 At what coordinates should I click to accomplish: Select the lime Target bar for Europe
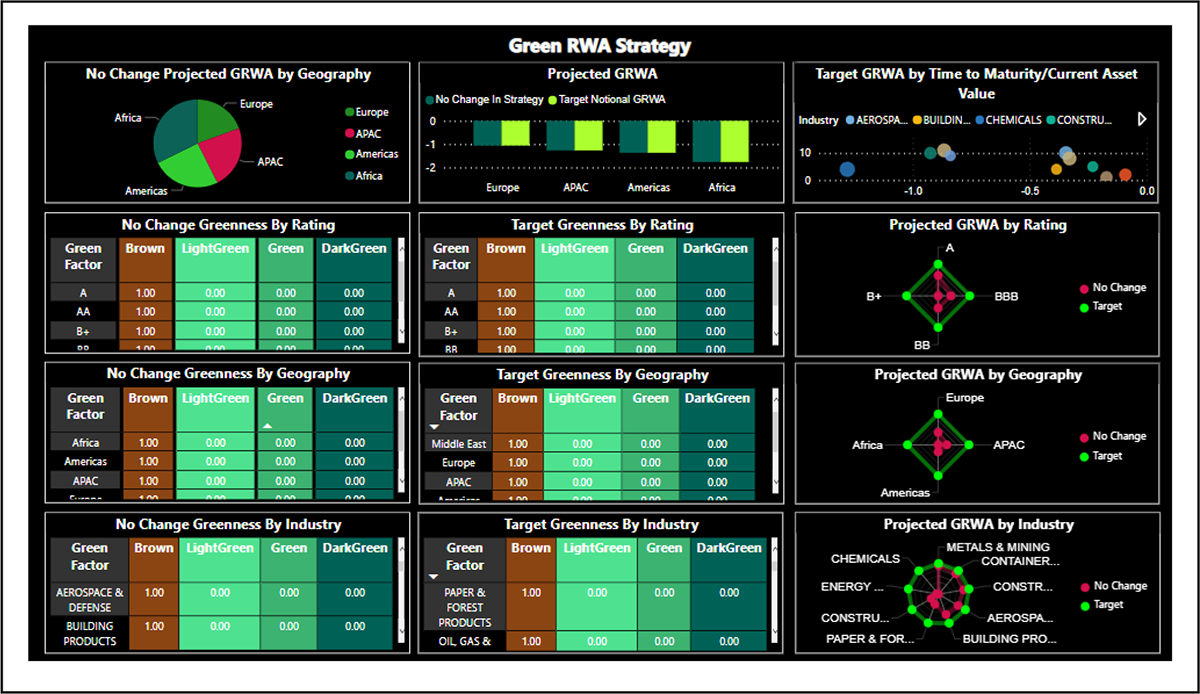516,134
